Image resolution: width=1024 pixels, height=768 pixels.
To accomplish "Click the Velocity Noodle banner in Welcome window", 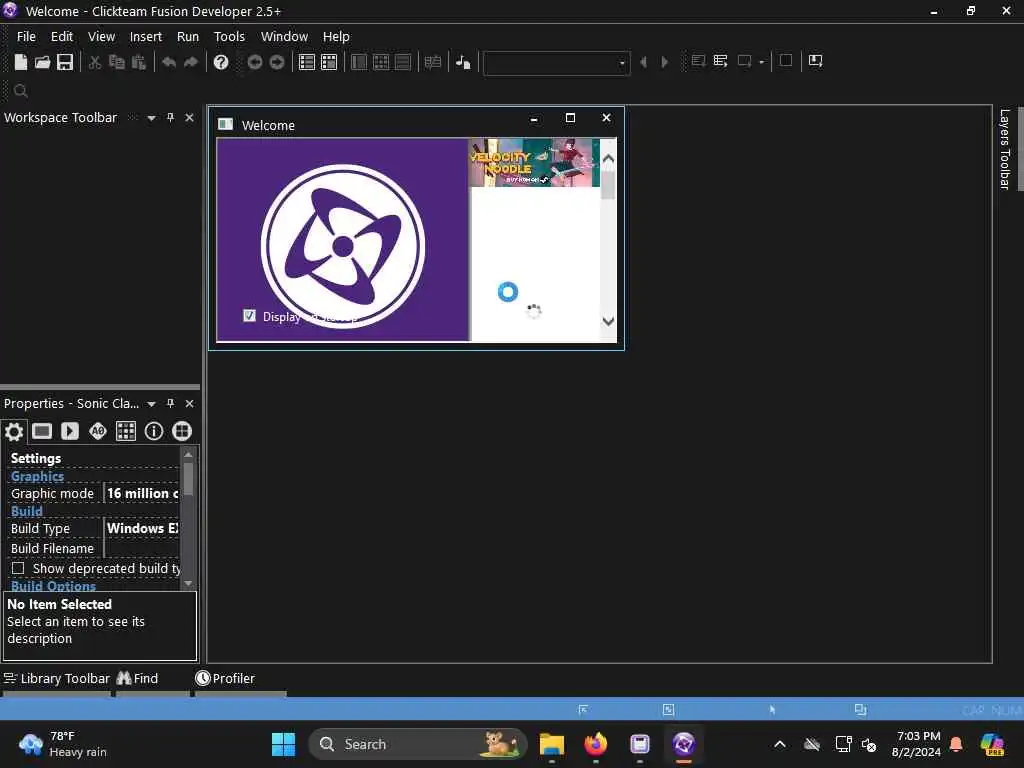I will pos(534,163).
